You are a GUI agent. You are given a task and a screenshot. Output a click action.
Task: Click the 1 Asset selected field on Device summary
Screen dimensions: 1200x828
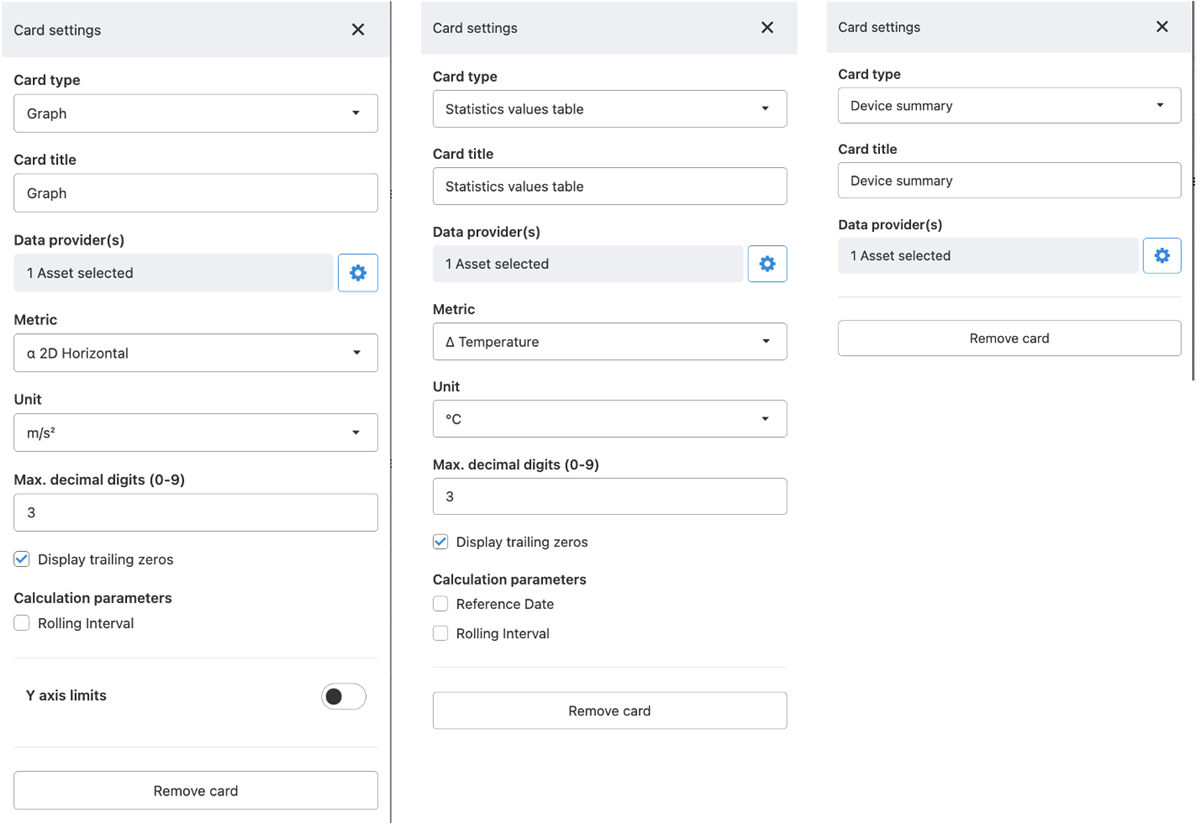pyautogui.click(x=988, y=255)
